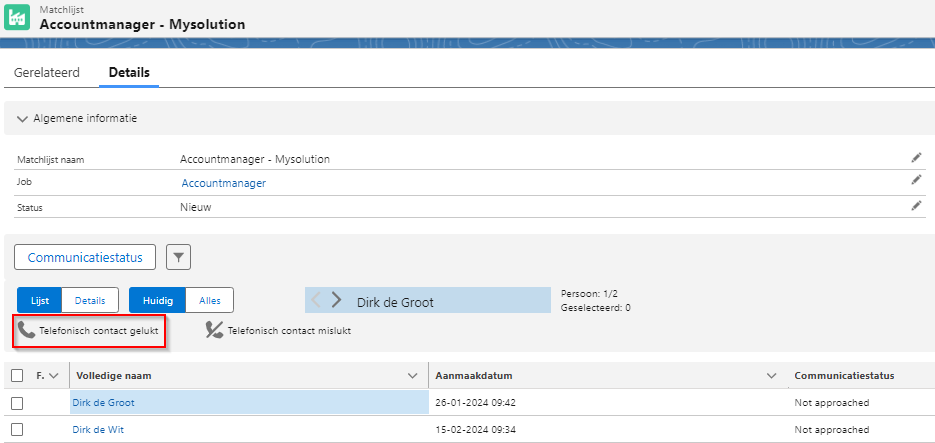This screenshot has height=443, width=935.
Task: Edit the Matchlijst naam field pencil icon
Action: coord(915,158)
